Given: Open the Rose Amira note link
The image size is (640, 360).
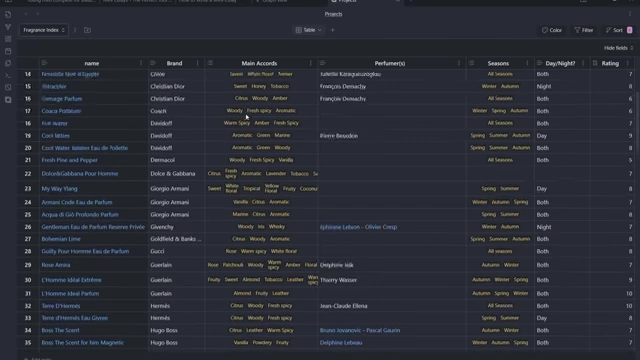Looking at the screenshot, I should pyautogui.click(x=56, y=265).
